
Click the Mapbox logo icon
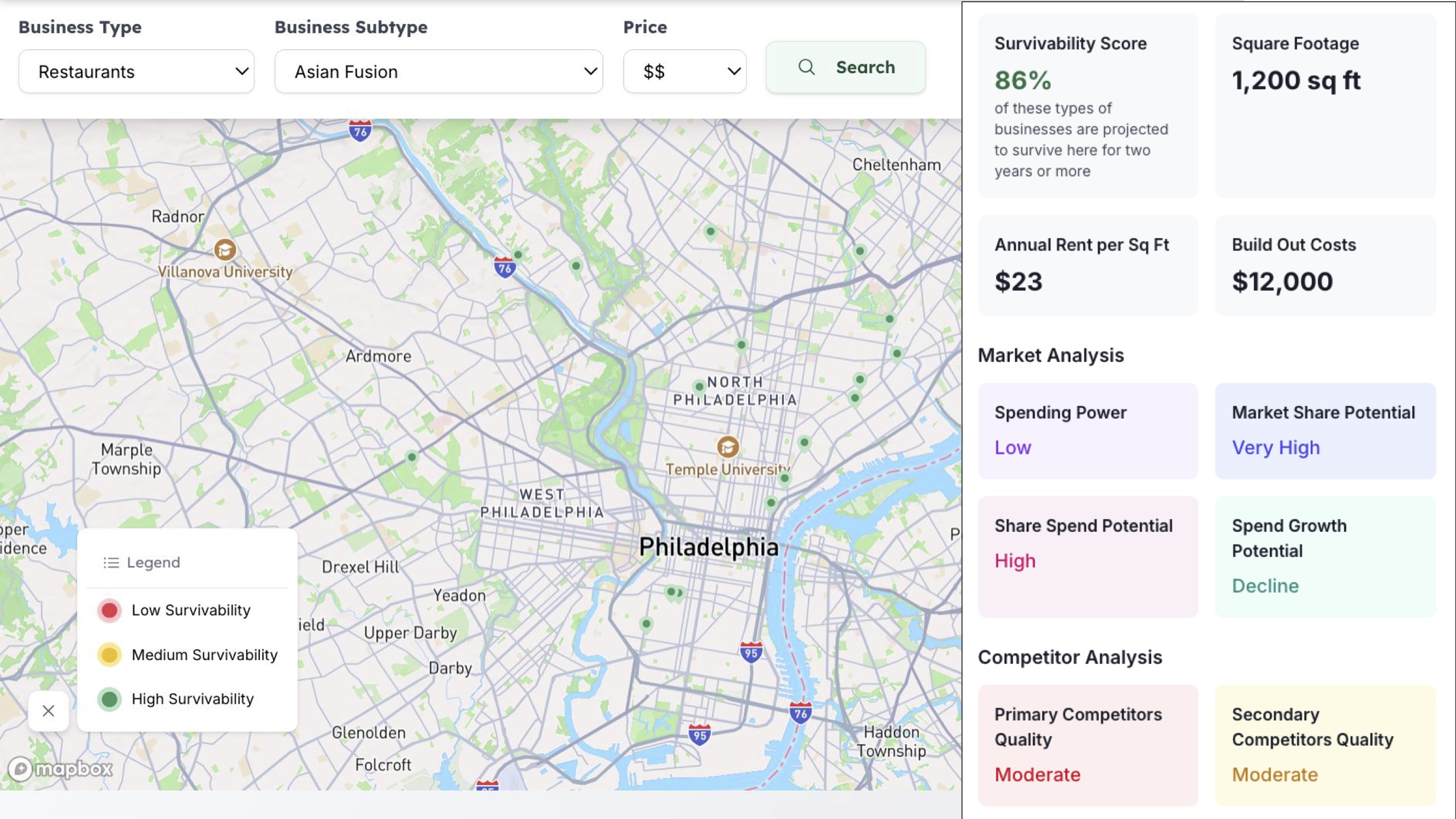tap(21, 769)
